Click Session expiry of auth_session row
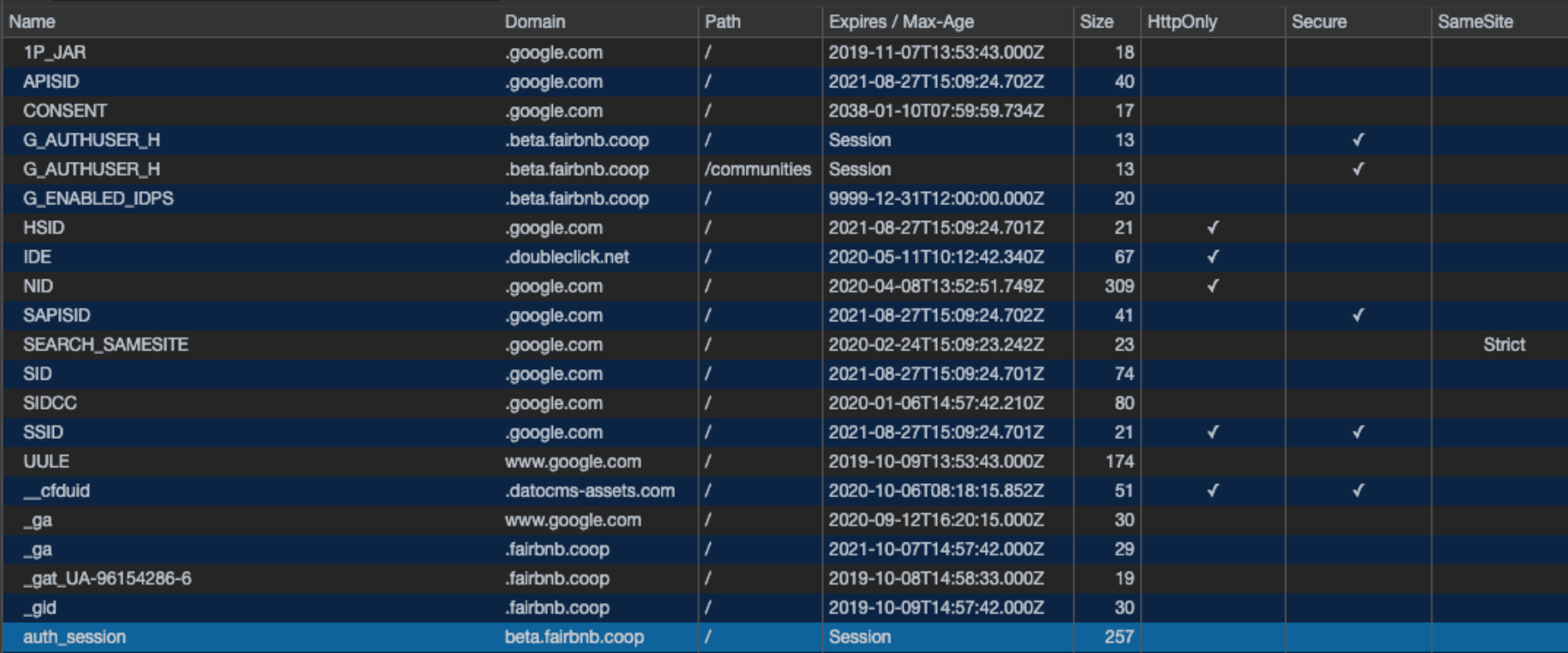Screen dimensions: 1568x653 click(860, 637)
